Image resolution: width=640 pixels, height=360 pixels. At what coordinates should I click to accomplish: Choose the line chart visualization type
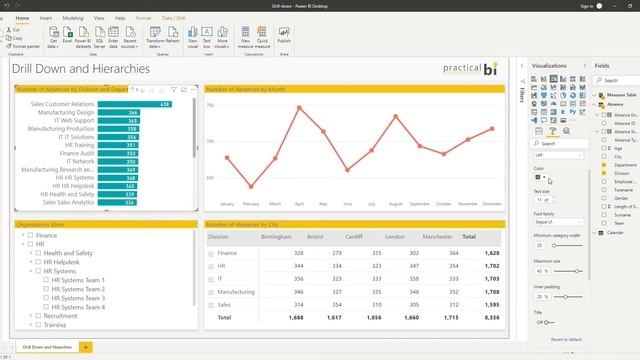tap(534, 87)
